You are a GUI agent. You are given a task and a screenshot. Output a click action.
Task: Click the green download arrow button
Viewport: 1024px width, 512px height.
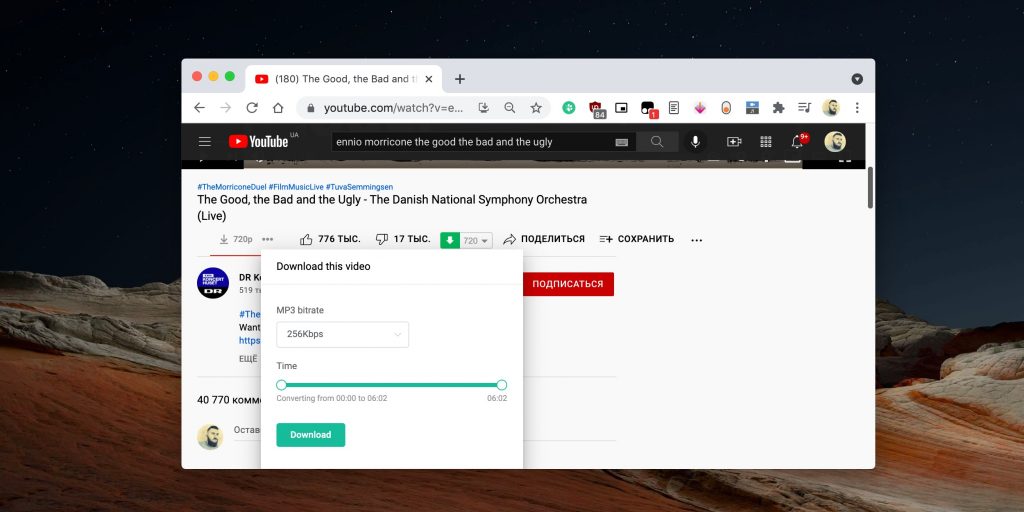449,240
